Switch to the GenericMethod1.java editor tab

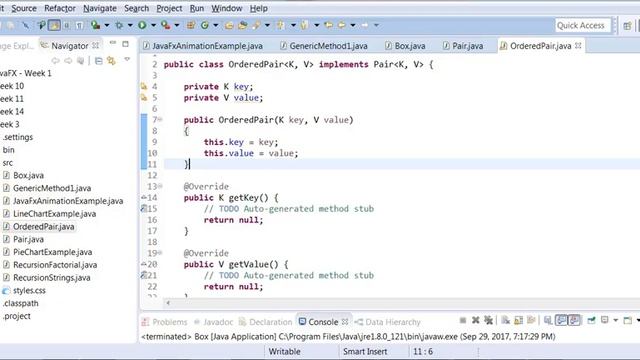click(323, 46)
